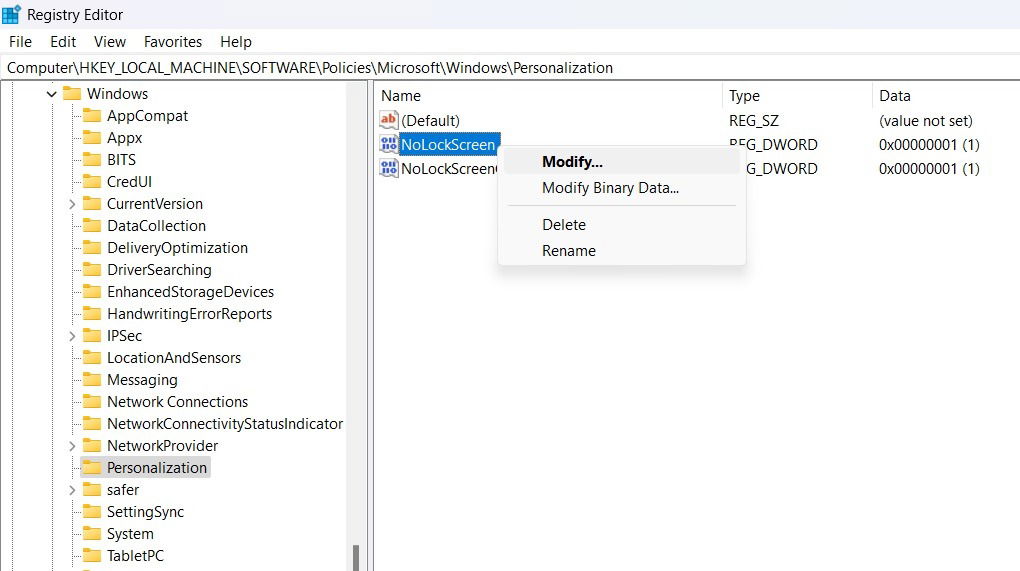Click the Network Connections folder icon
This screenshot has width=1020, height=571.
pyautogui.click(x=92, y=401)
